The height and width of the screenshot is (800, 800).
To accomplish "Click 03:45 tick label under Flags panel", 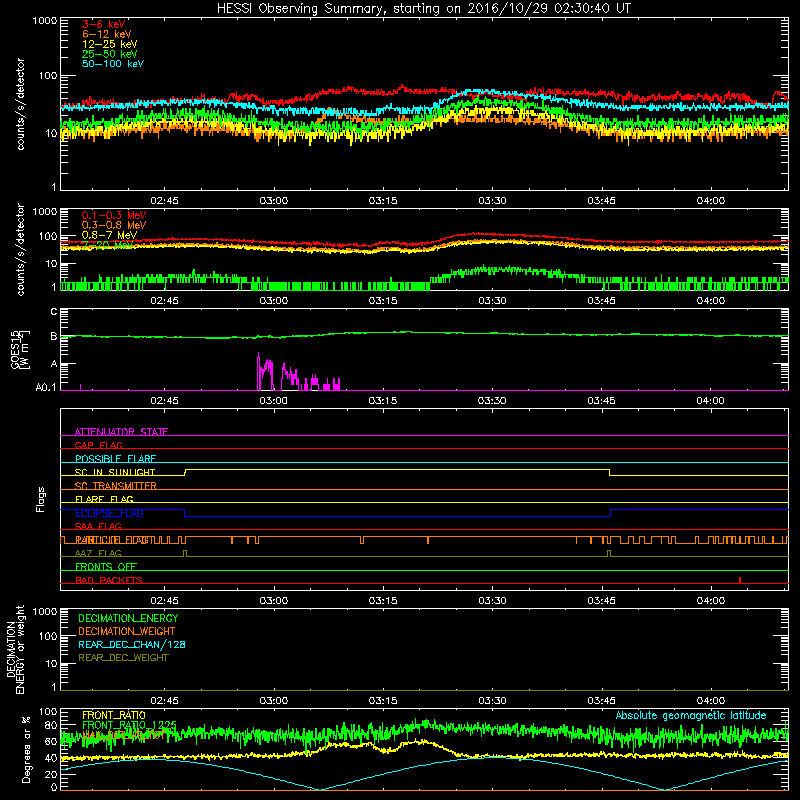I will (x=602, y=601).
